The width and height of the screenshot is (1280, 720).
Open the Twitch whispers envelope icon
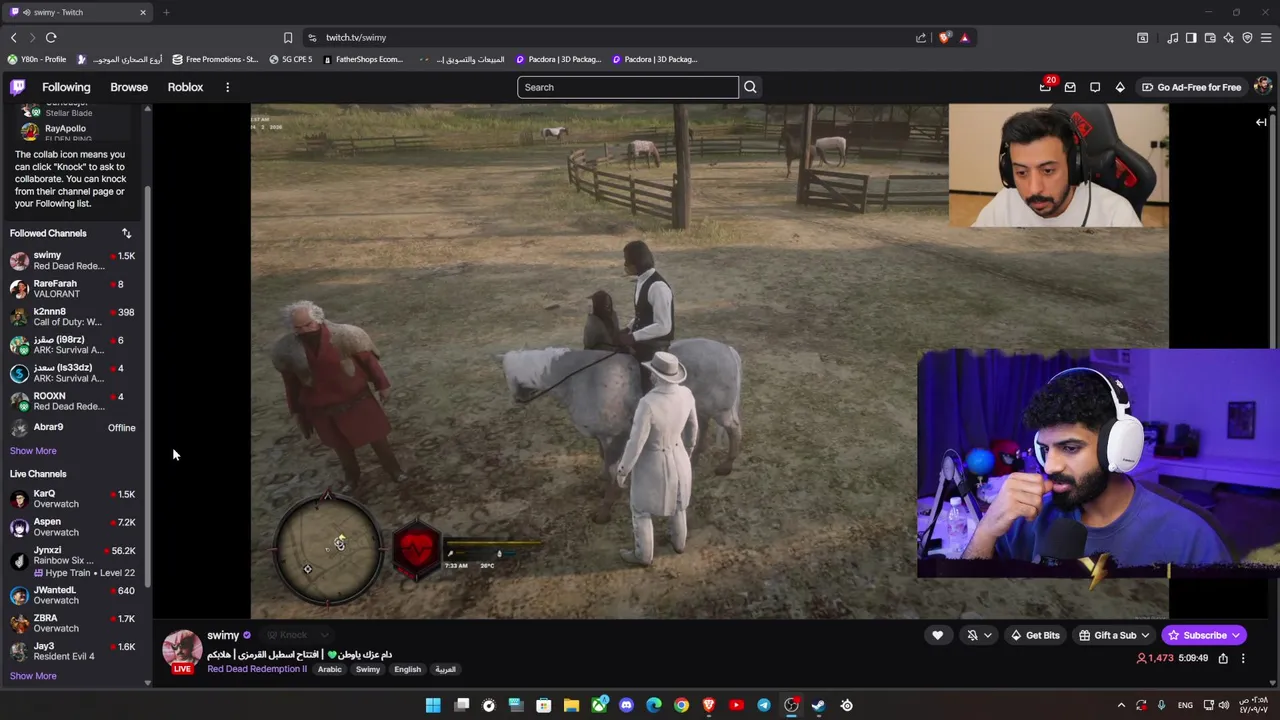click(x=1070, y=87)
